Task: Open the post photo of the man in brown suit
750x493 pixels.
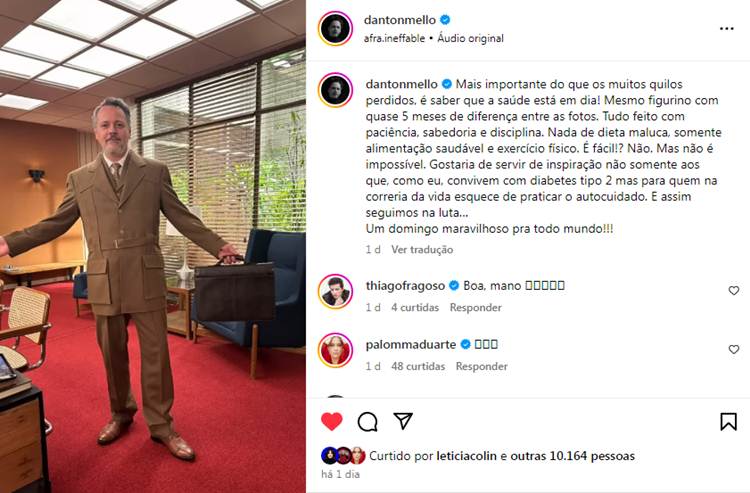Action: [153, 246]
